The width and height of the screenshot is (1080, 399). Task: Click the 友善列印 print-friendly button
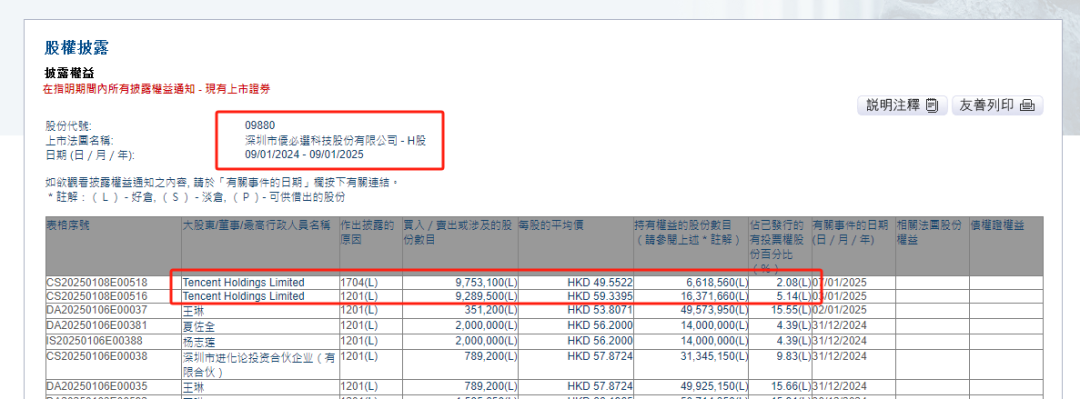(997, 105)
